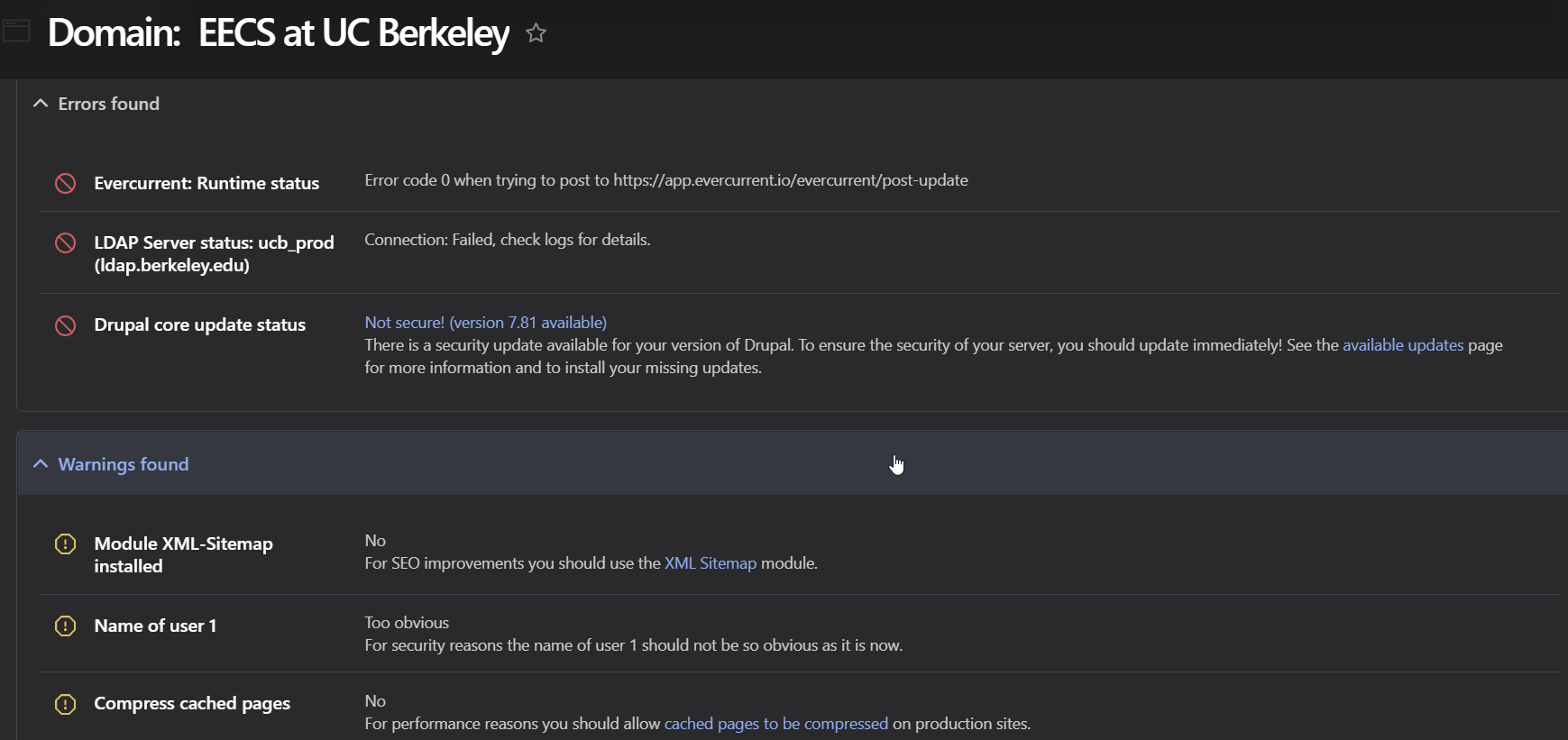1568x740 pixels.
Task: Click error icon for LDAP Server status
Action: click(x=66, y=242)
